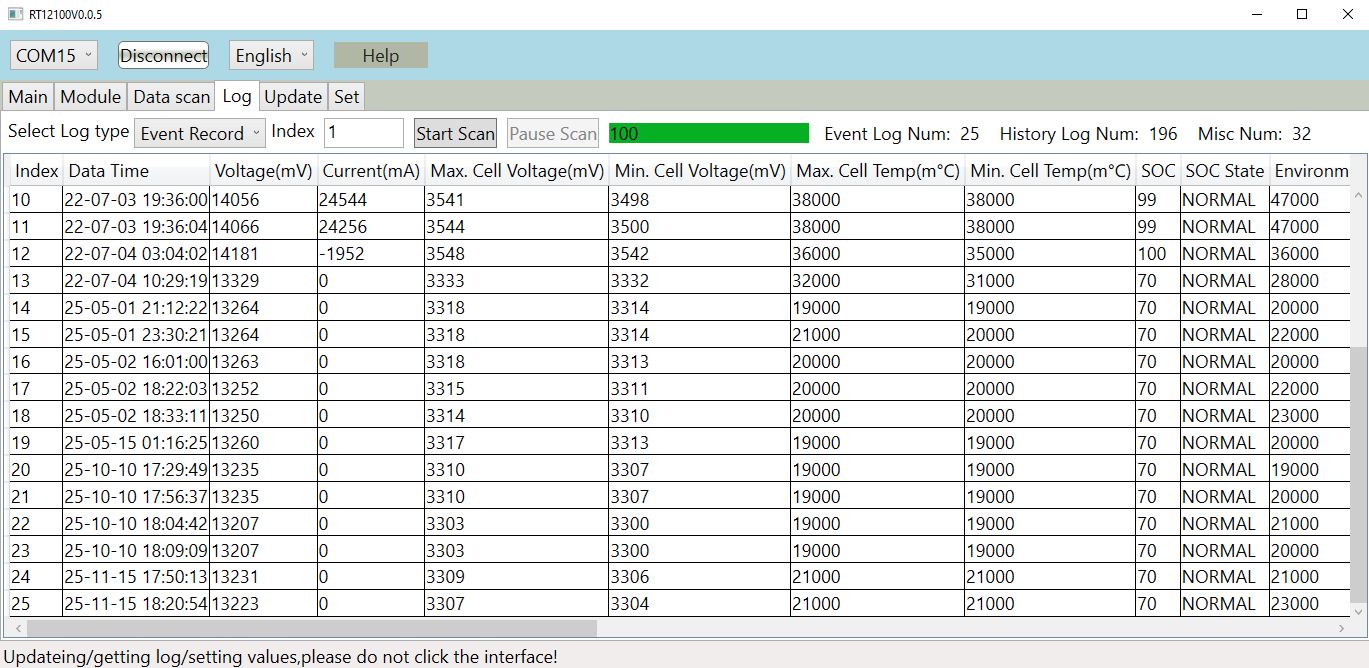This screenshot has width=1369, height=668.
Task: Open the Set tab
Action: [346, 97]
